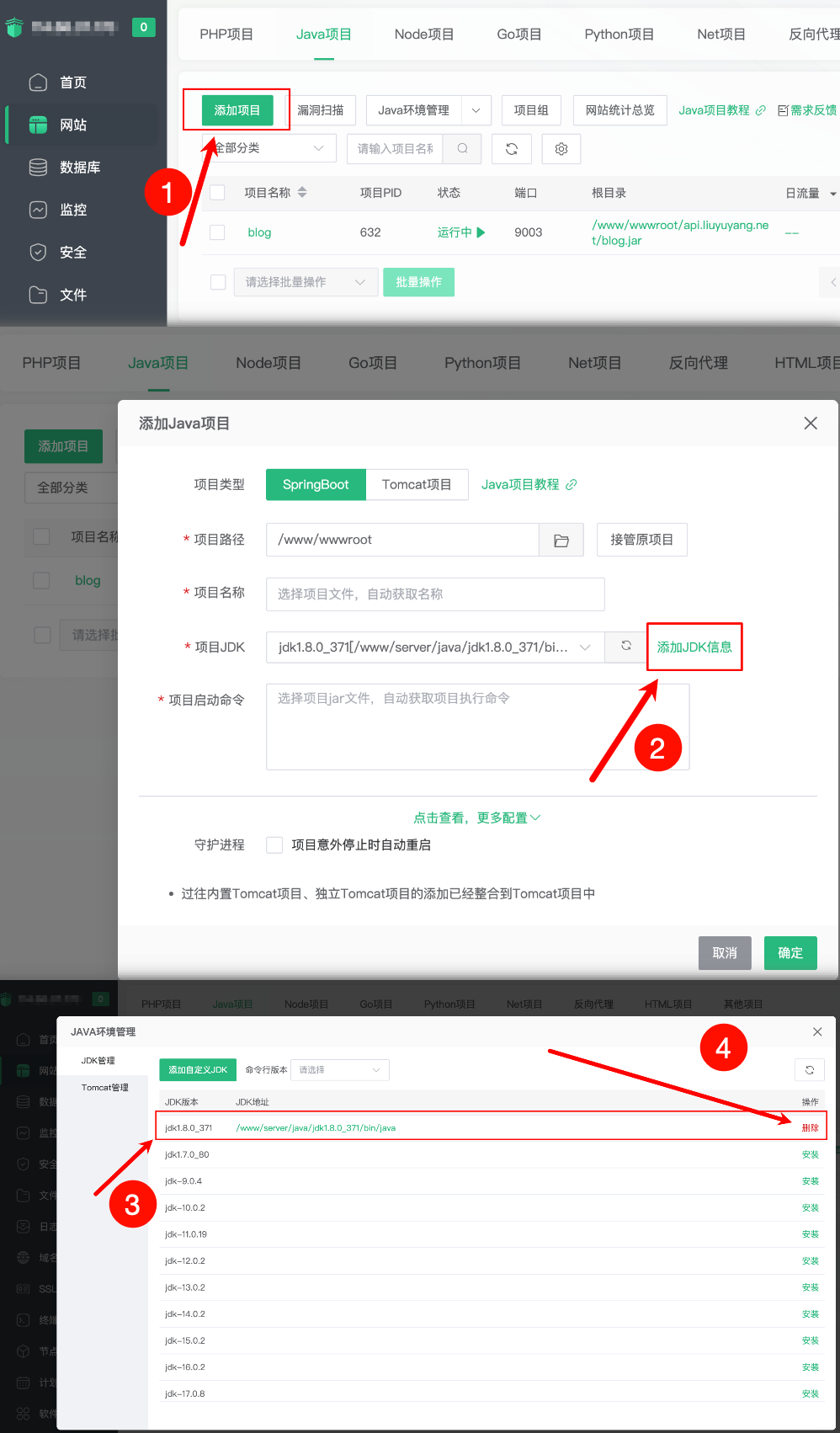Click the 添加JDK信息 link
Image resolution: width=840 pixels, height=1433 pixels.
tap(694, 647)
